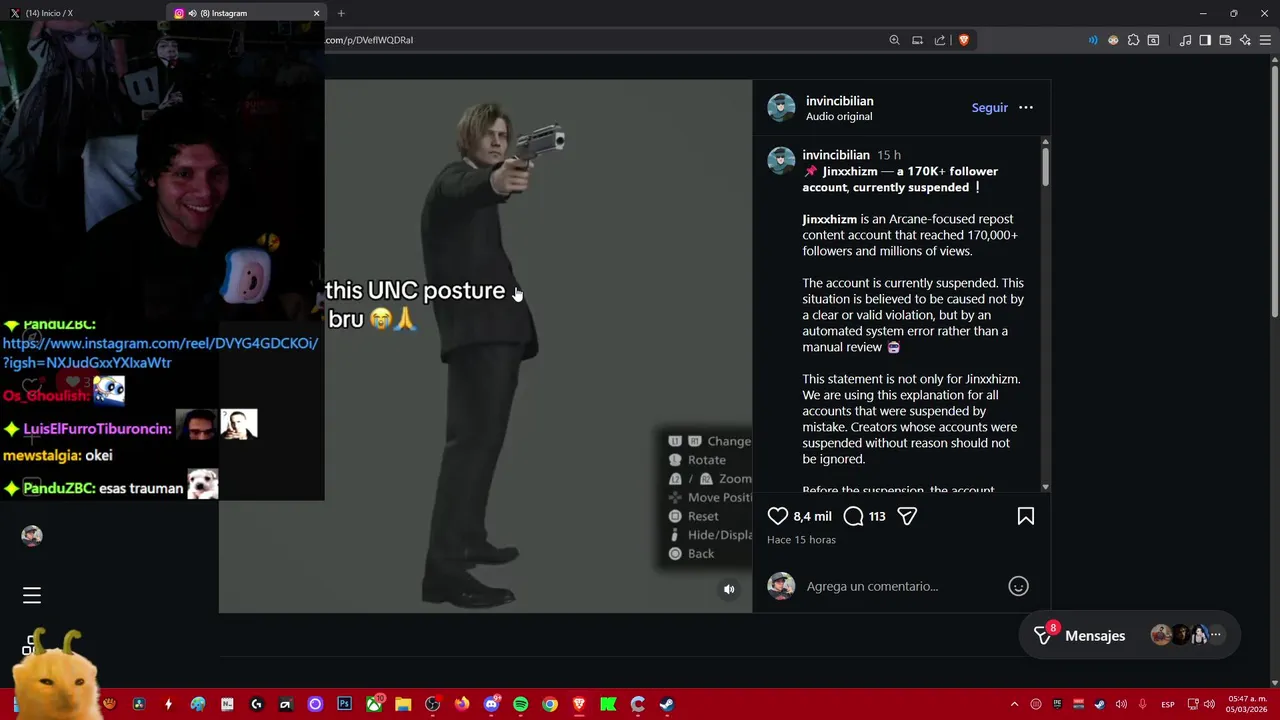1280x720 pixels.
Task: Switch to the Inicio / X browser tab
Action: (82, 13)
